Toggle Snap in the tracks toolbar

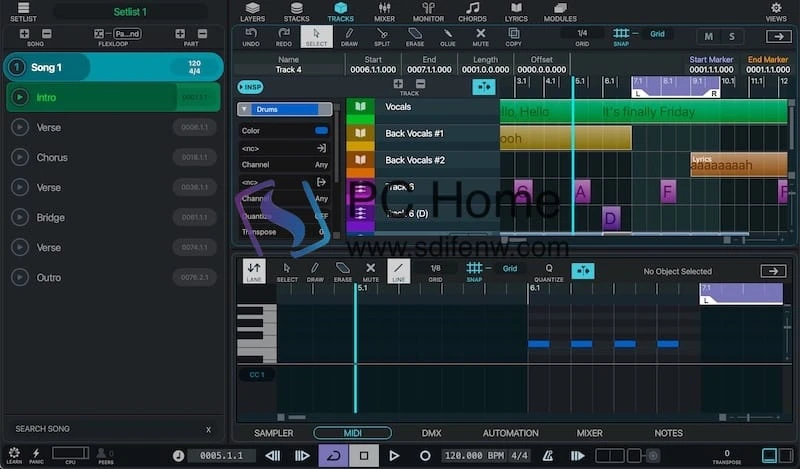click(x=621, y=37)
